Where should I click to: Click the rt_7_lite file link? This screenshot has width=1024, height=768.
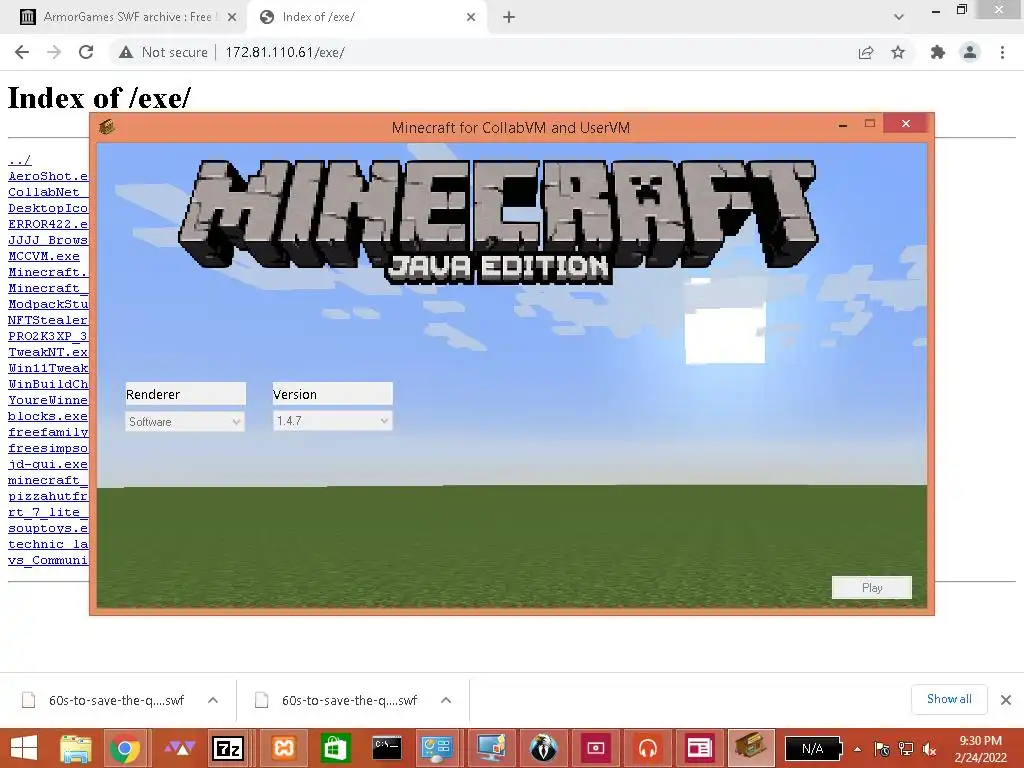point(48,513)
